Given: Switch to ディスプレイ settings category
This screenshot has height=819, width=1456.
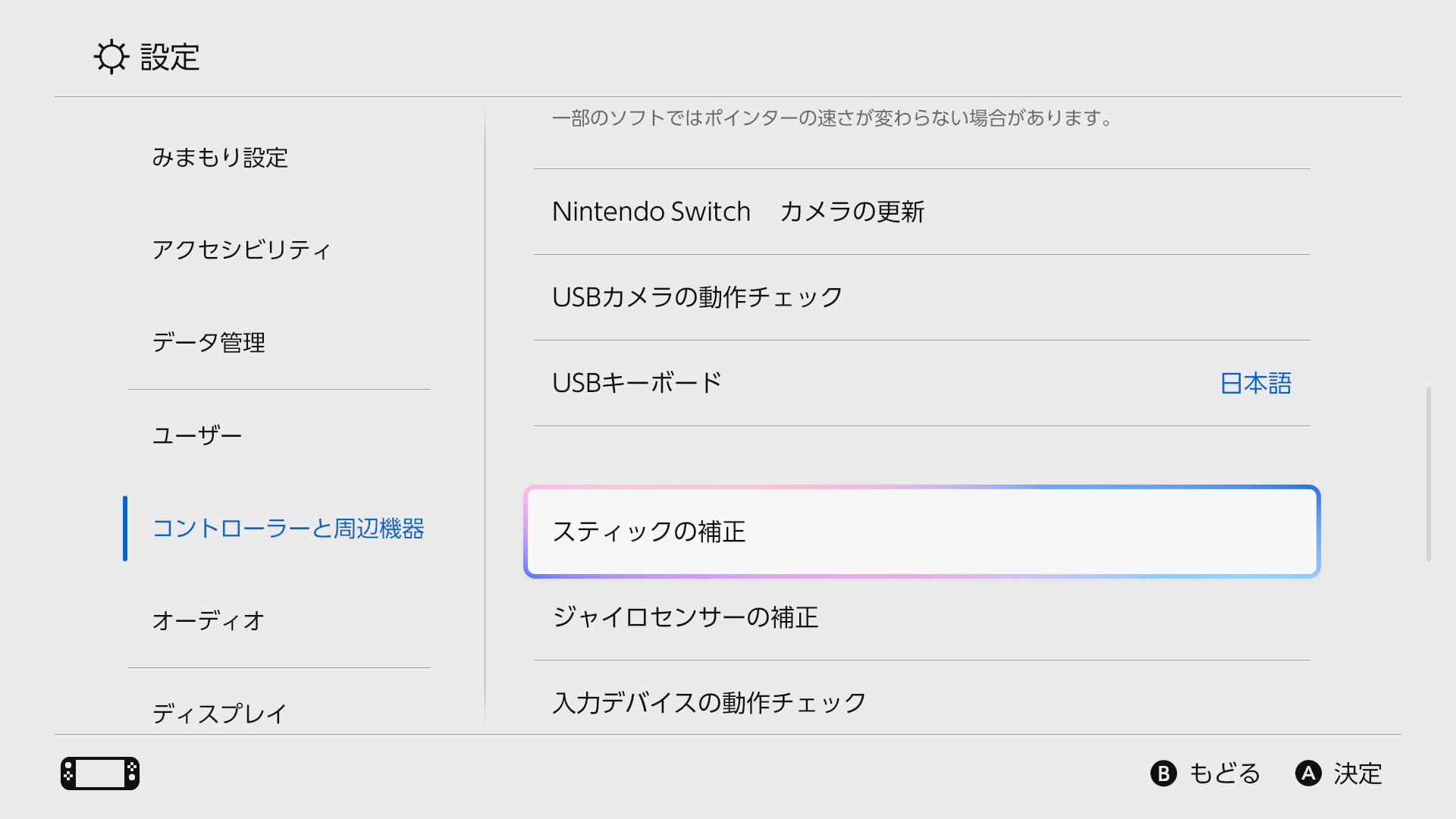Looking at the screenshot, I should [220, 713].
